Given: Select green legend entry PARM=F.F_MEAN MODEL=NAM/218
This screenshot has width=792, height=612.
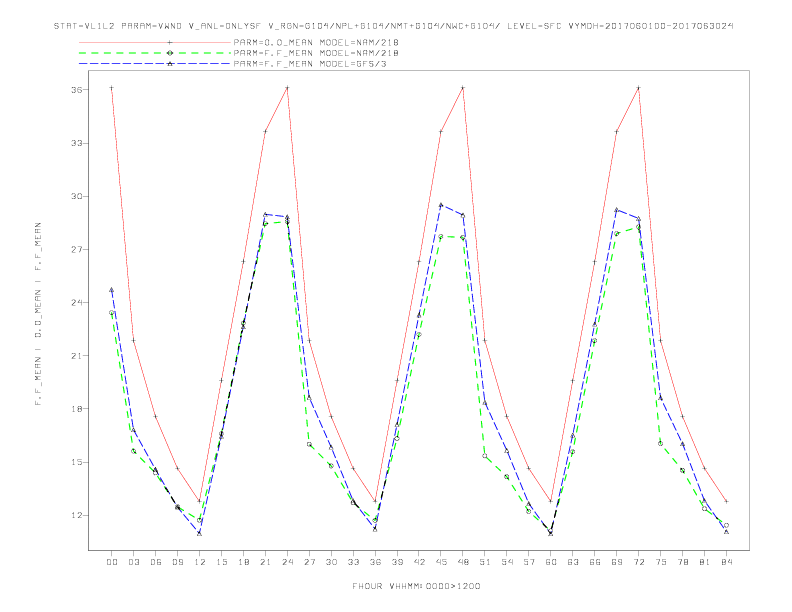Looking at the screenshot, I should 316,53.
